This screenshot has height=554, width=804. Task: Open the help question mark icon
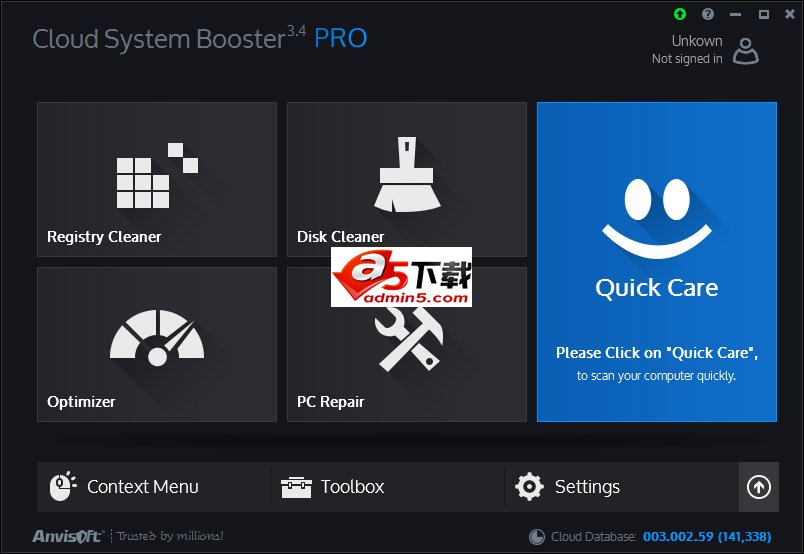pos(708,14)
